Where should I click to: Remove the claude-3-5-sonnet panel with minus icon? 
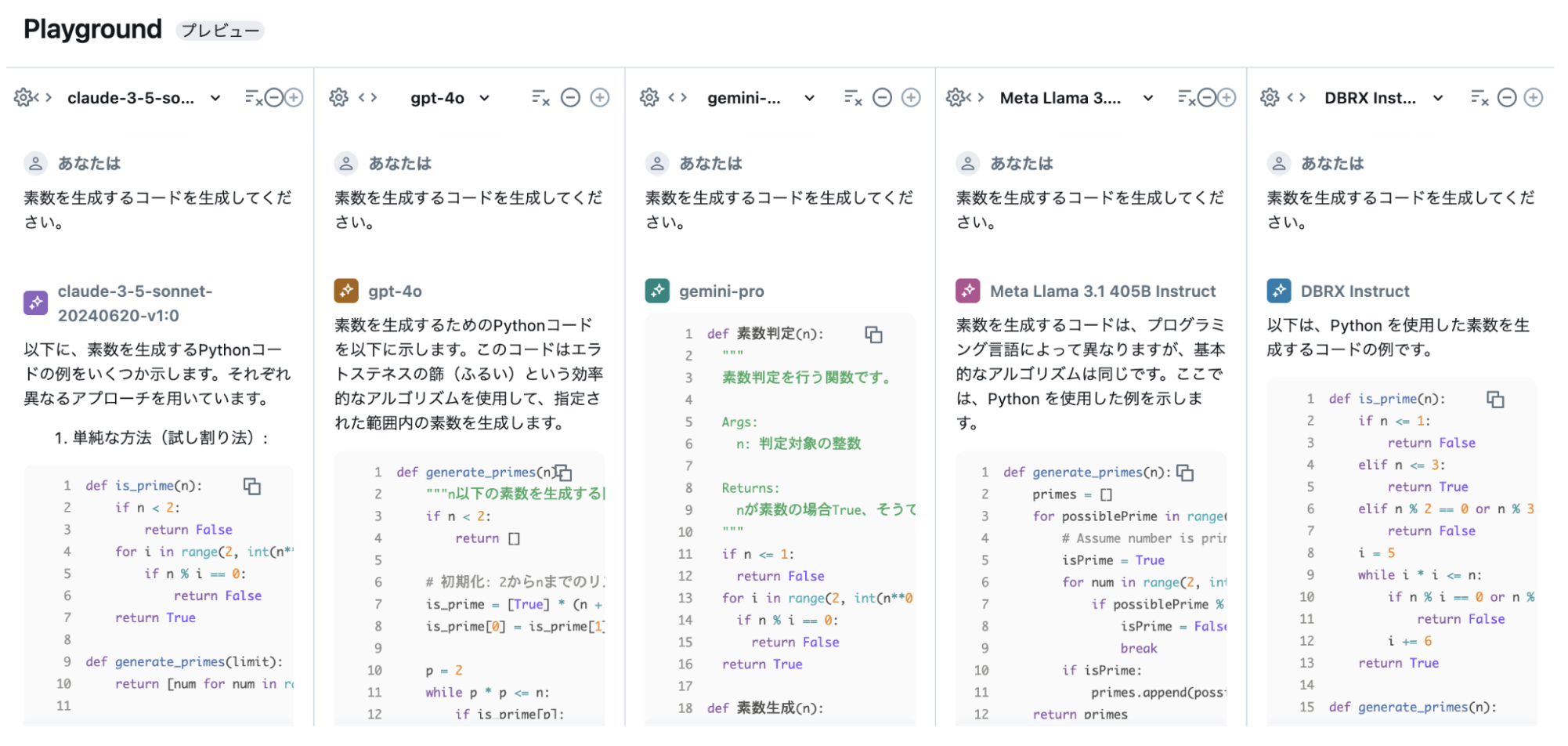coord(273,97)
